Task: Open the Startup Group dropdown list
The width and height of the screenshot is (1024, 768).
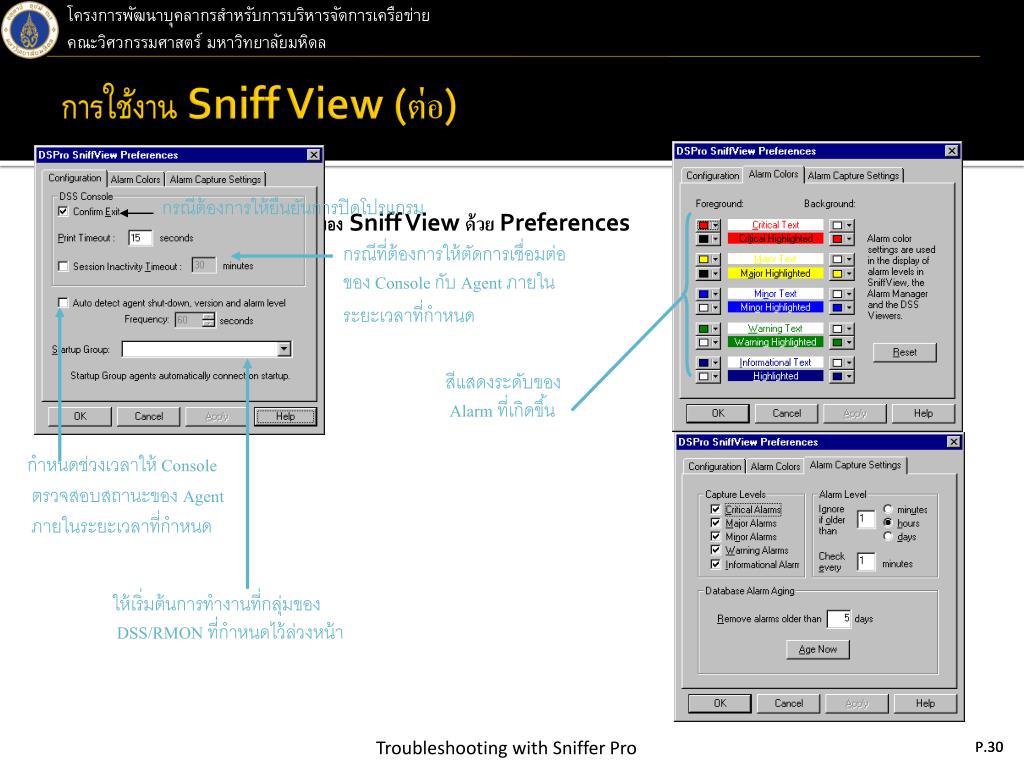Action: click(x=283, y=349)
